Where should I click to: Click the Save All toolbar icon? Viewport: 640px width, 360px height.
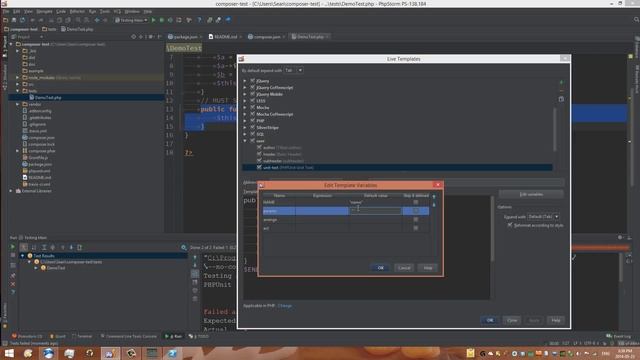click(14, 20)
